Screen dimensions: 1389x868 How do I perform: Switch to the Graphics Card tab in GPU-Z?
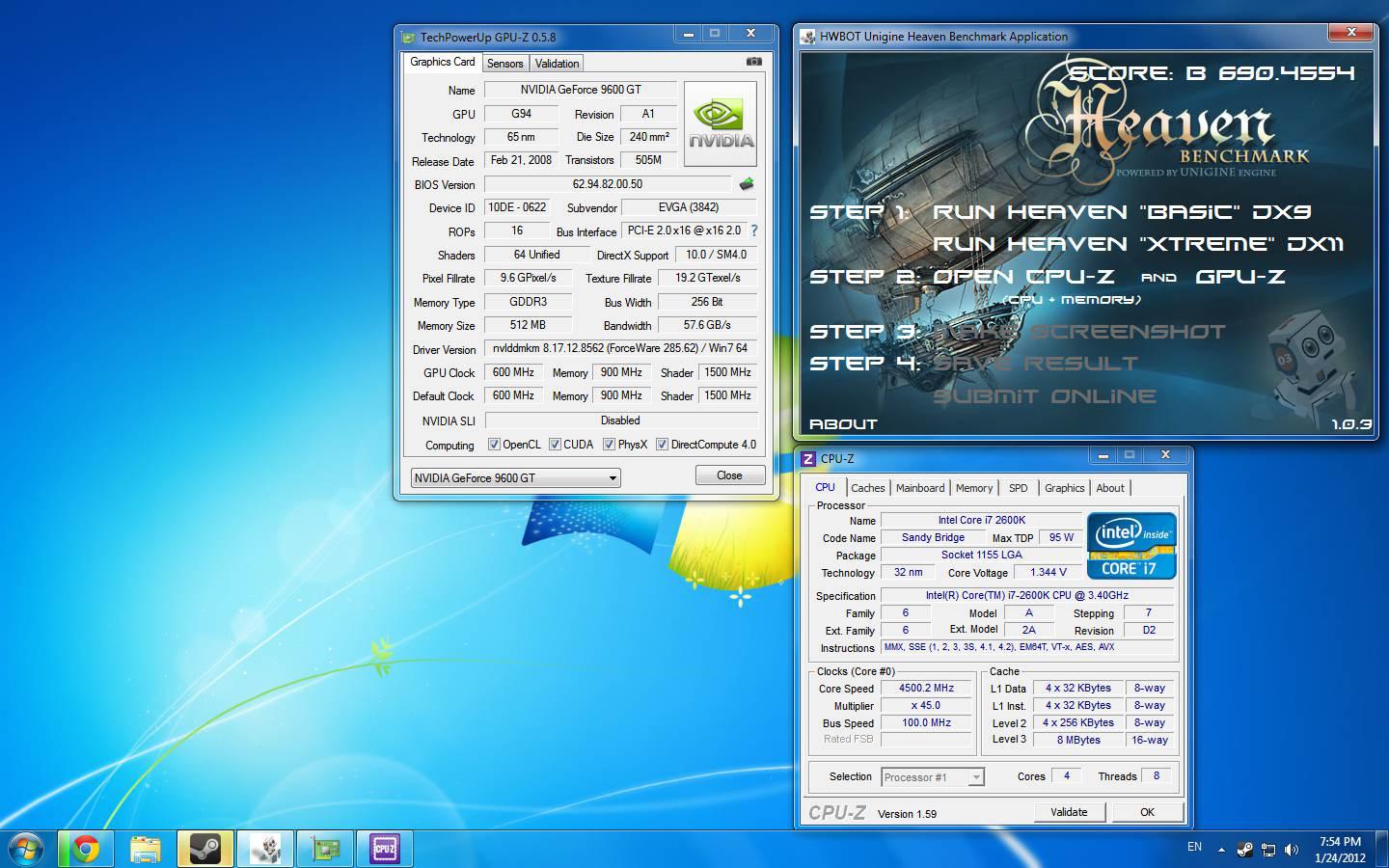tap(442, 62)
